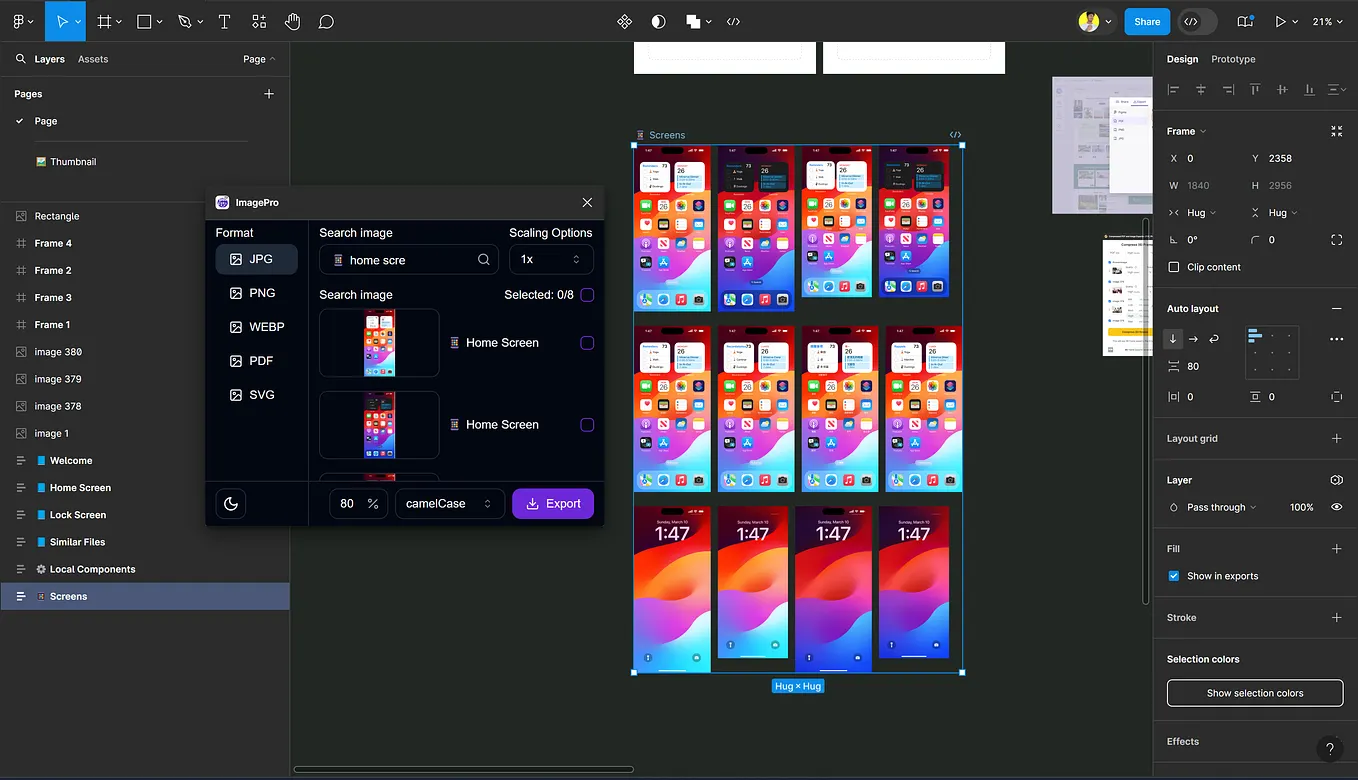Select the Design tab
The width and height of the screenshot is (1358, 780).
click(x=1182, y=59)
